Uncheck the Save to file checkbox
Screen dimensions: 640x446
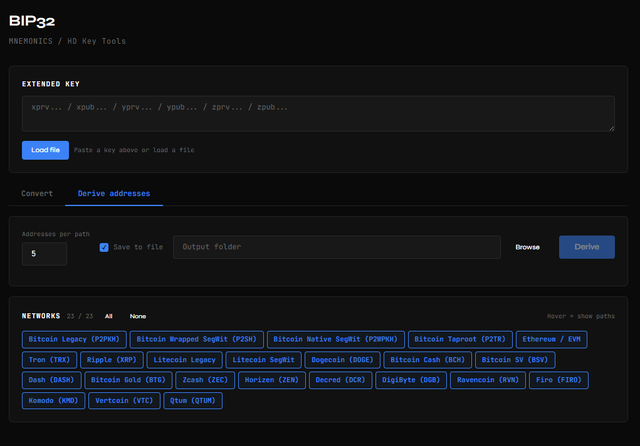click(104, 247)
